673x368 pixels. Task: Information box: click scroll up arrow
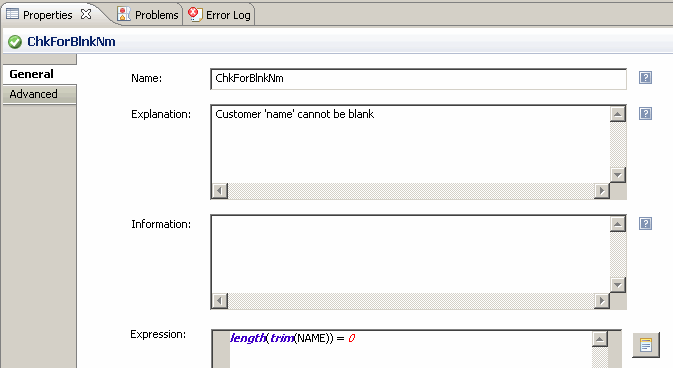point(618,224)
